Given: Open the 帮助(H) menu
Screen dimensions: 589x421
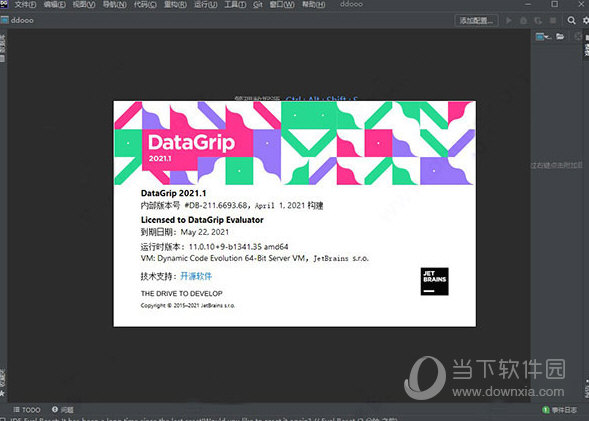Looking at the screenshot, I should pos(313,5).
